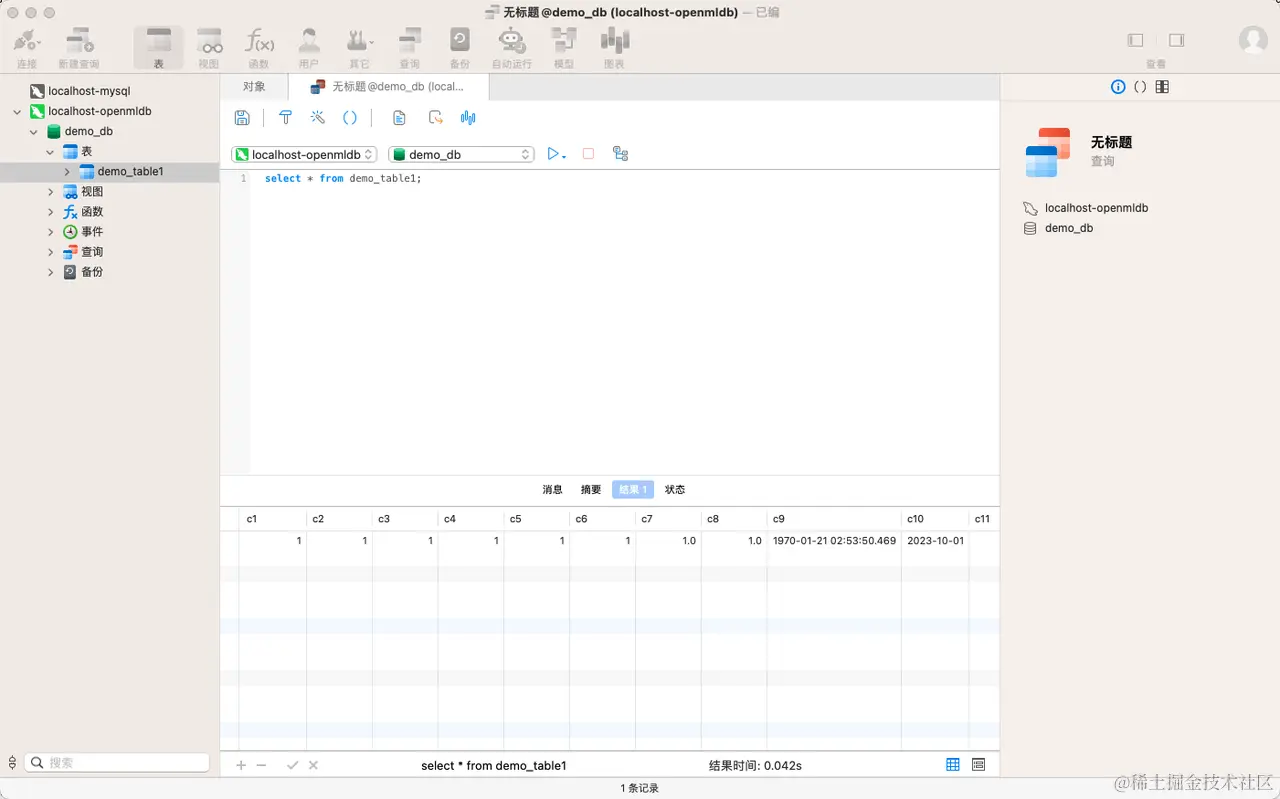
Task: Click the grid layout icon in the right panel header
Action: click(x=1162, y=87)
